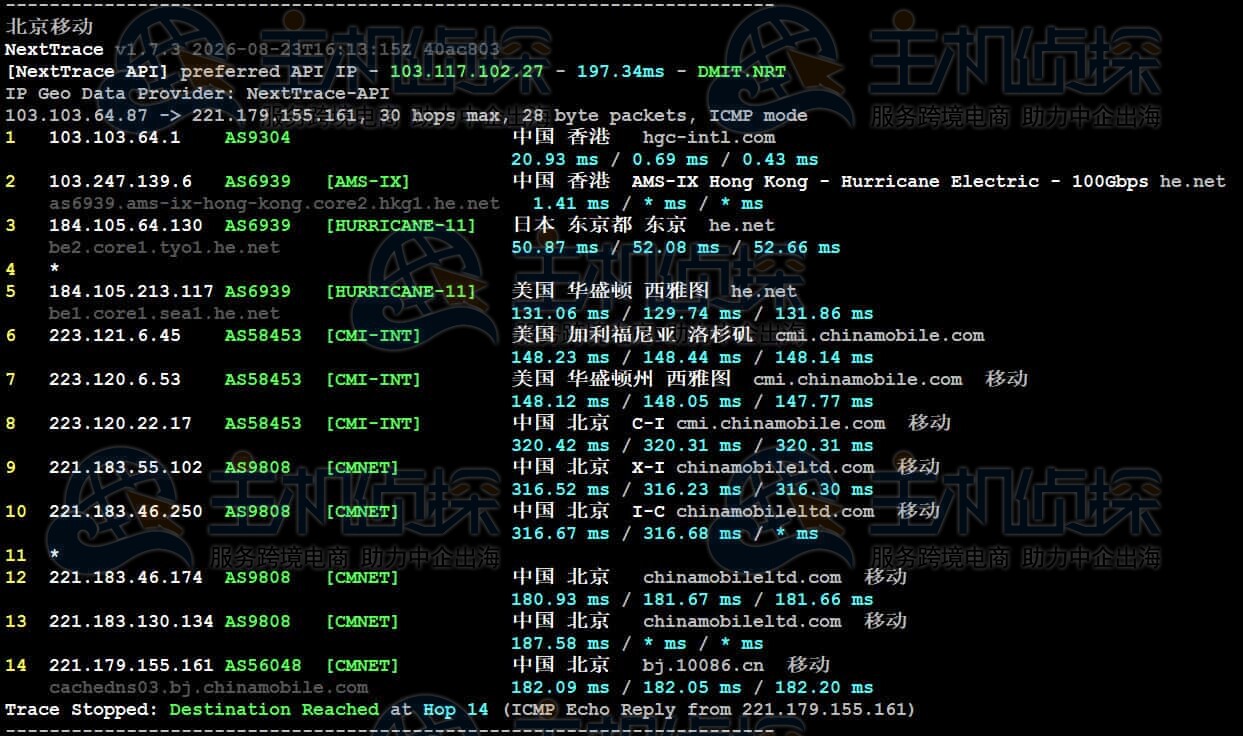Click the latency 320.42 ms on hop 8

point(560,445)
